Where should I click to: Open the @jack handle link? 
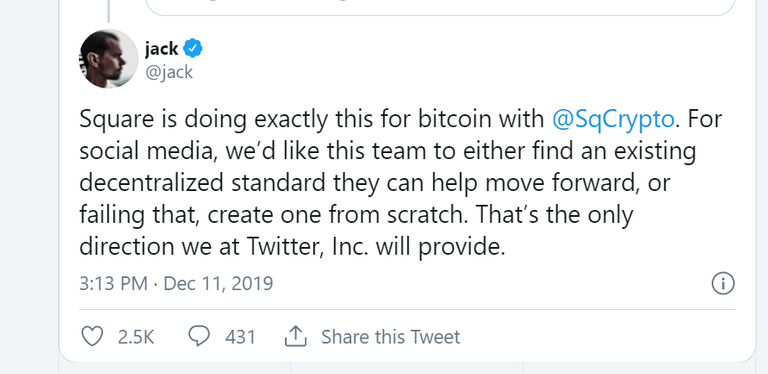[x=169, y=72]
